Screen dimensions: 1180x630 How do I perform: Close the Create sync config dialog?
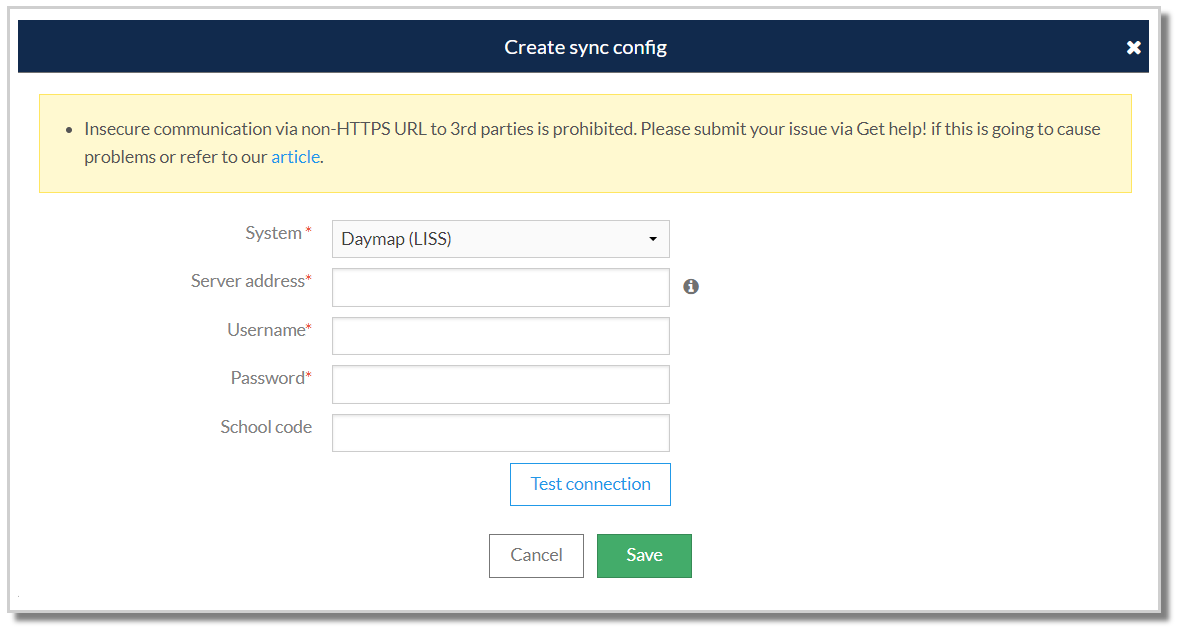(x=1133, y=48)
